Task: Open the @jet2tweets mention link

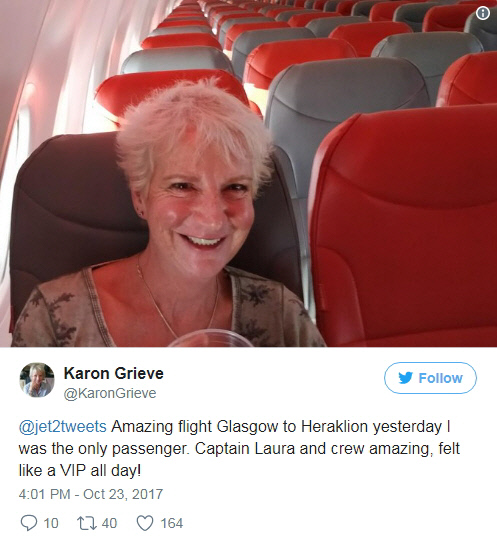Action: [x=63, y=426]
